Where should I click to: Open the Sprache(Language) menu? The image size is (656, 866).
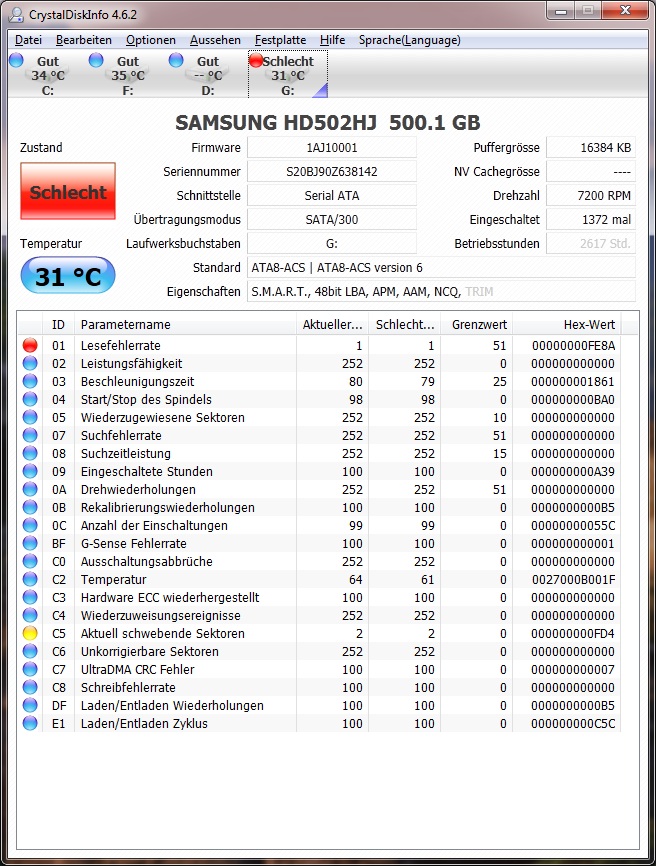coord(409,40)
